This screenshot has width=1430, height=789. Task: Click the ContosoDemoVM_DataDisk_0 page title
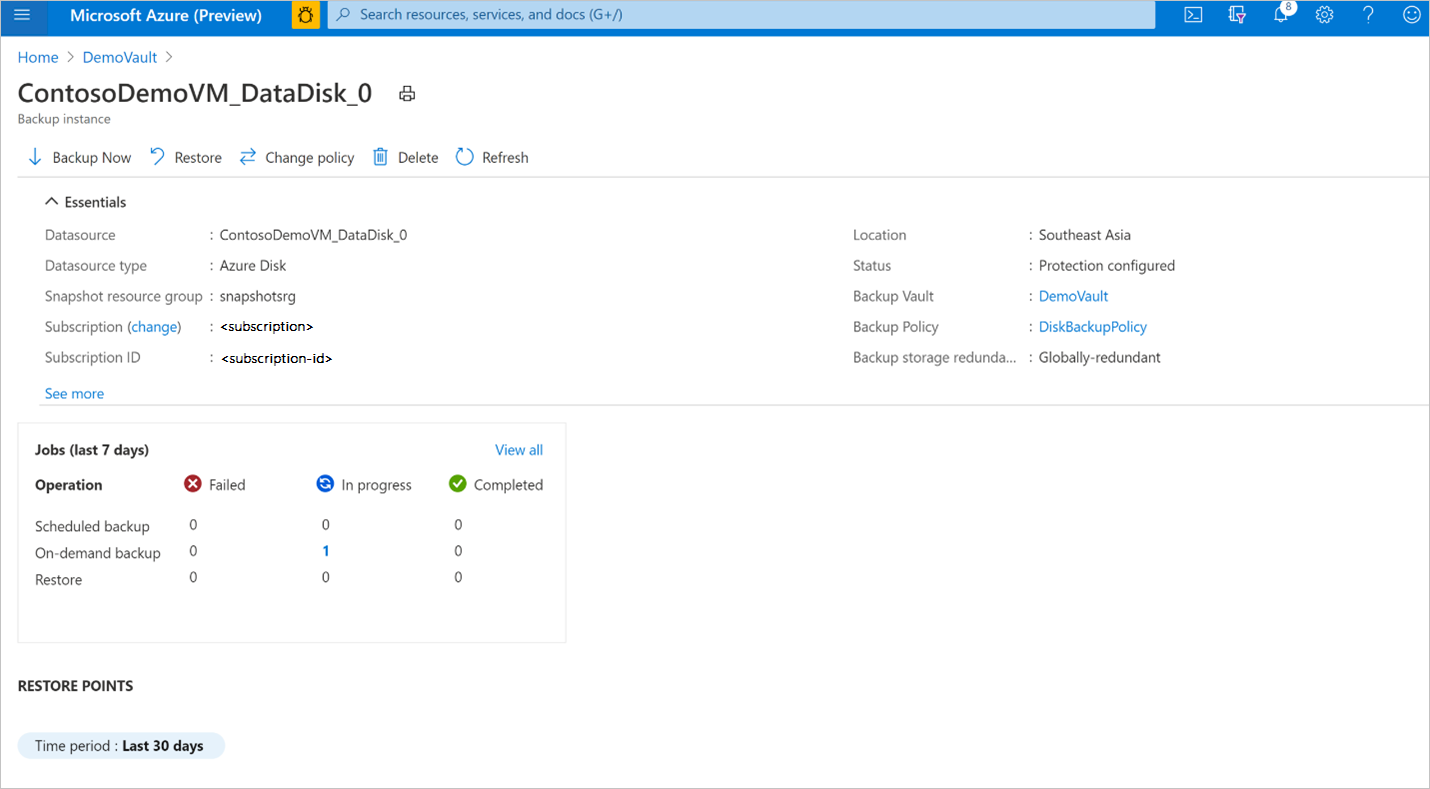pos(195,93)
